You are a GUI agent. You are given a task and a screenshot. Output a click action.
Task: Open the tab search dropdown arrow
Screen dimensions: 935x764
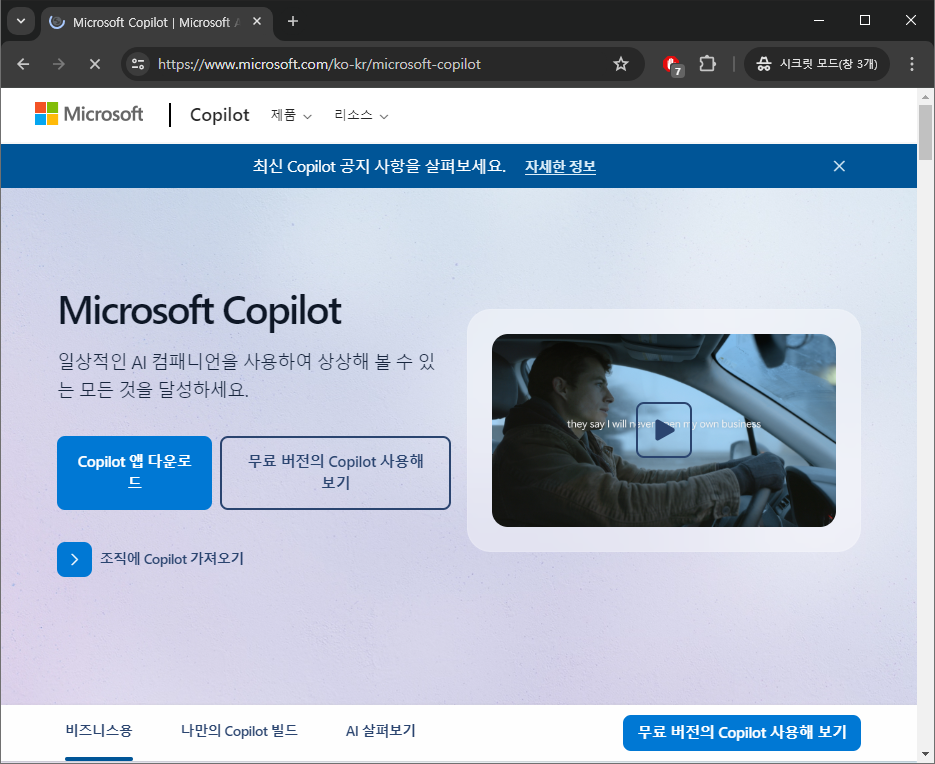click(x=21, y=21)
